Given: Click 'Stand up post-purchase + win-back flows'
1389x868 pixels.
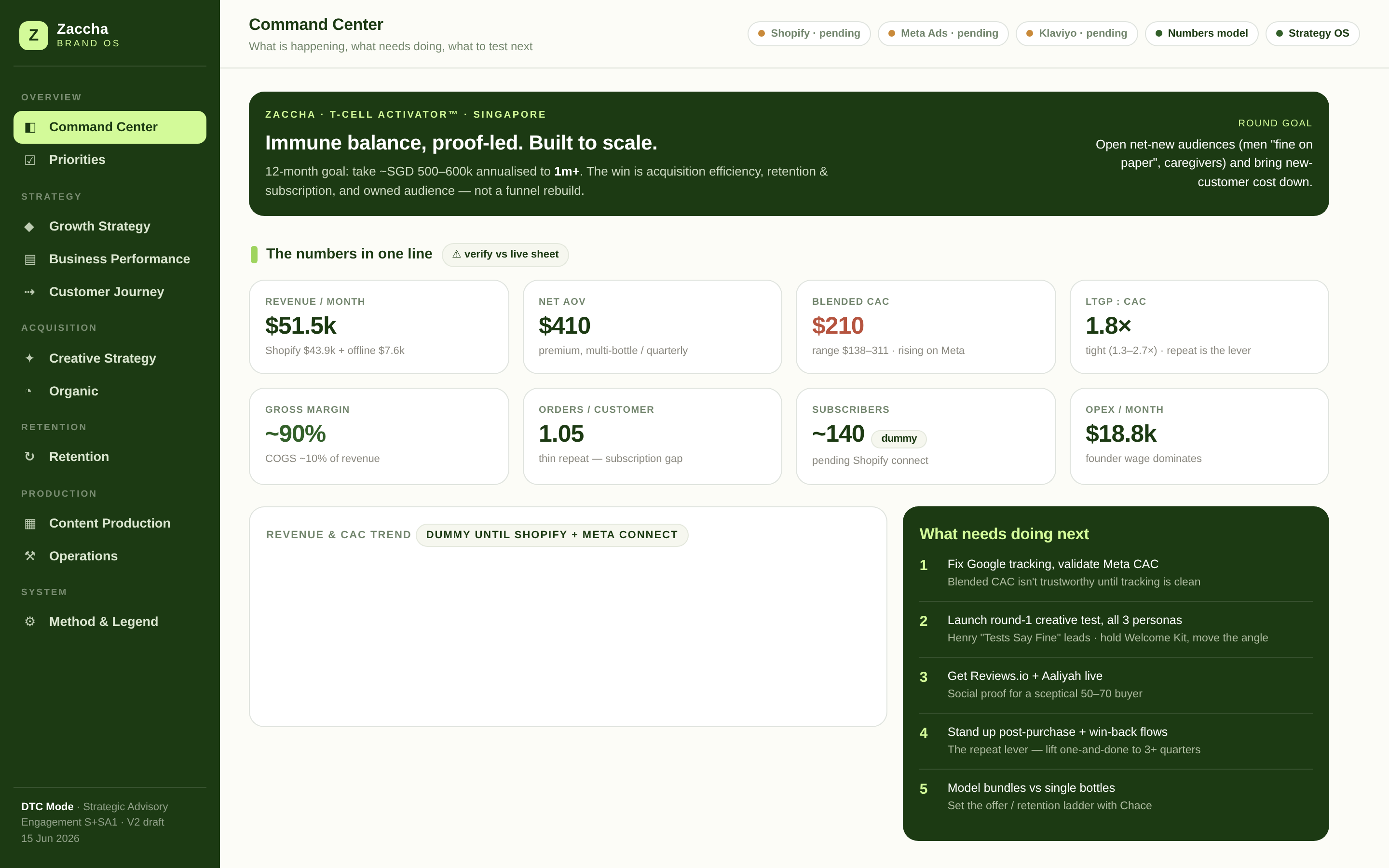Looking at the screenshot, I should click(1057, 732).
